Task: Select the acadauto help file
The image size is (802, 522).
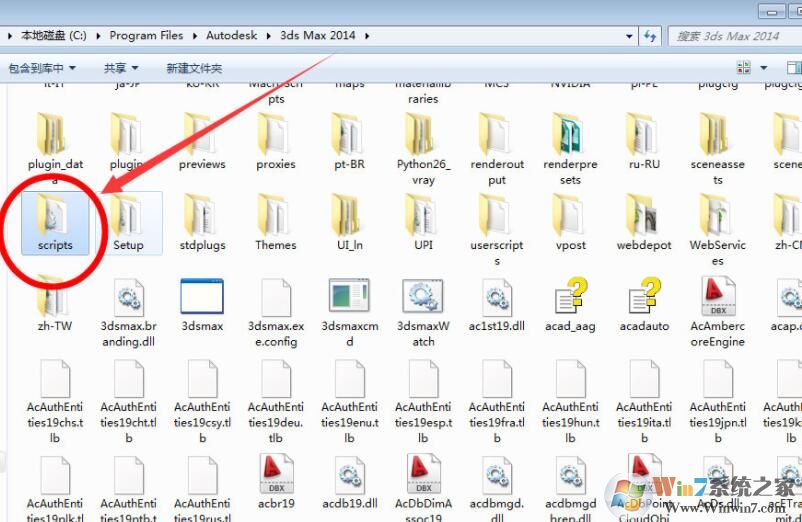Action: (x=644, y=304)
